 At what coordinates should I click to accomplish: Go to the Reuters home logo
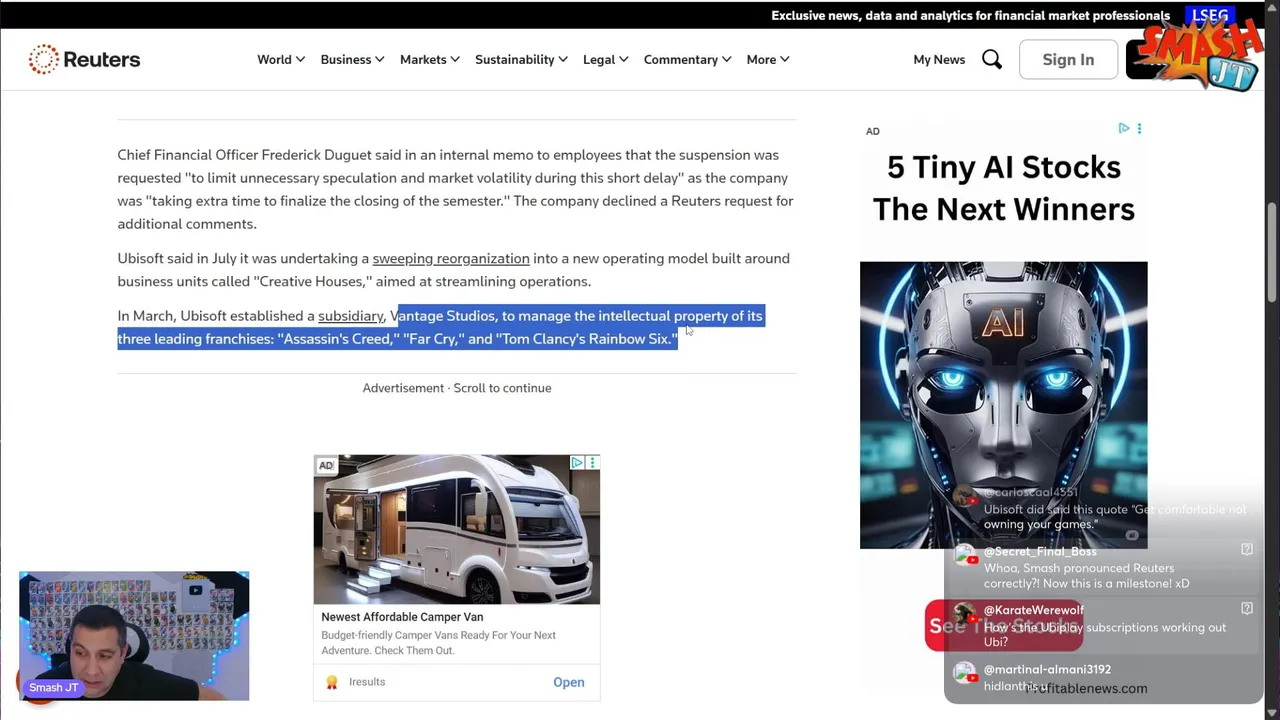(84, 59)
